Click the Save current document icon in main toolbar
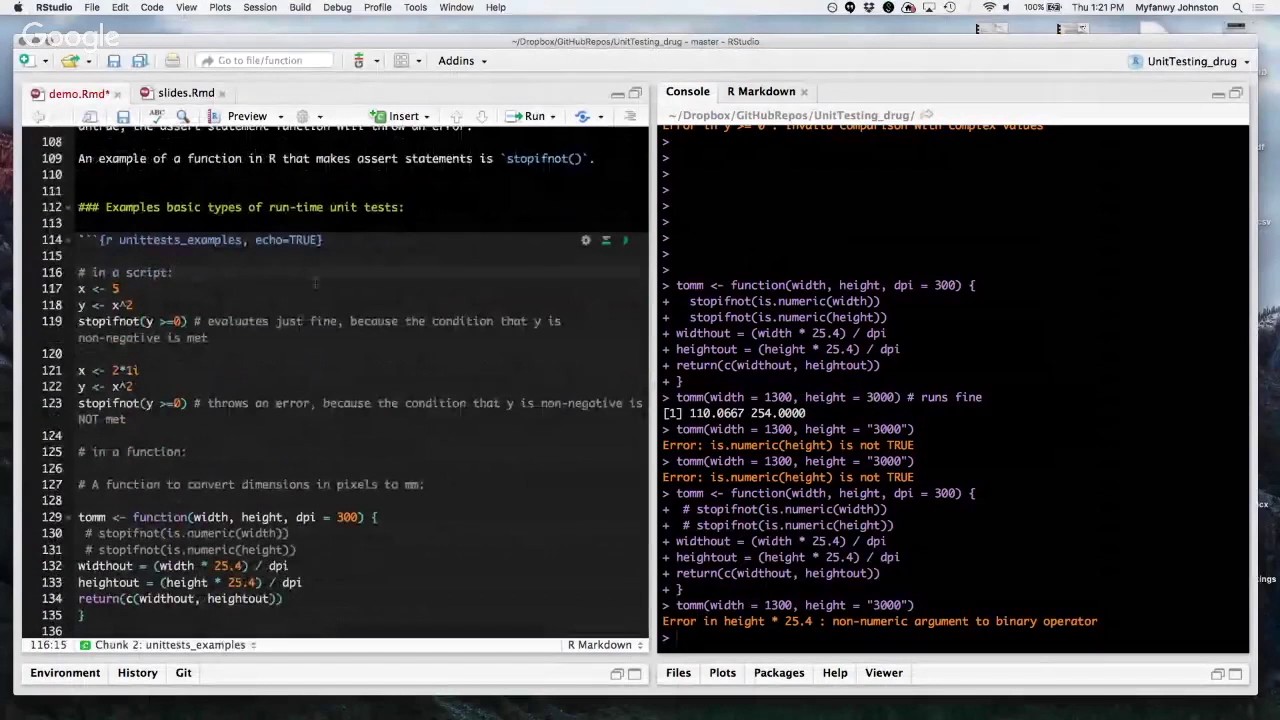 click(x=114, y=61)
